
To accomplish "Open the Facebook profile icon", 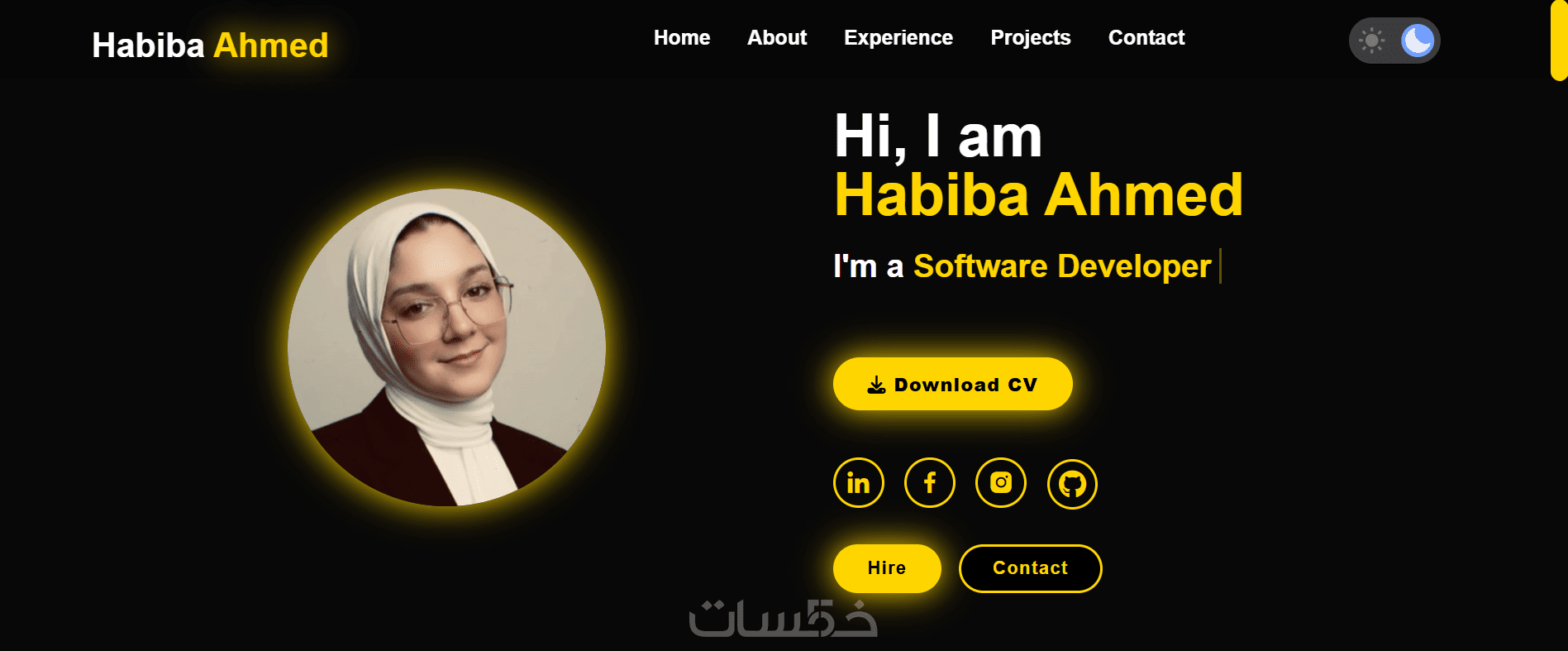I will tap(929, 483).
